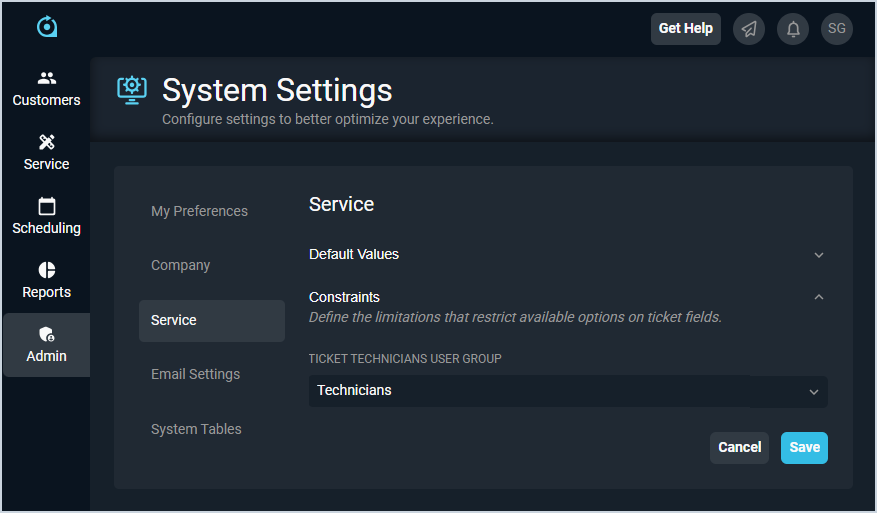Open the Customers section icon
This screenshot has width=877, height=513.
[47, 78]
